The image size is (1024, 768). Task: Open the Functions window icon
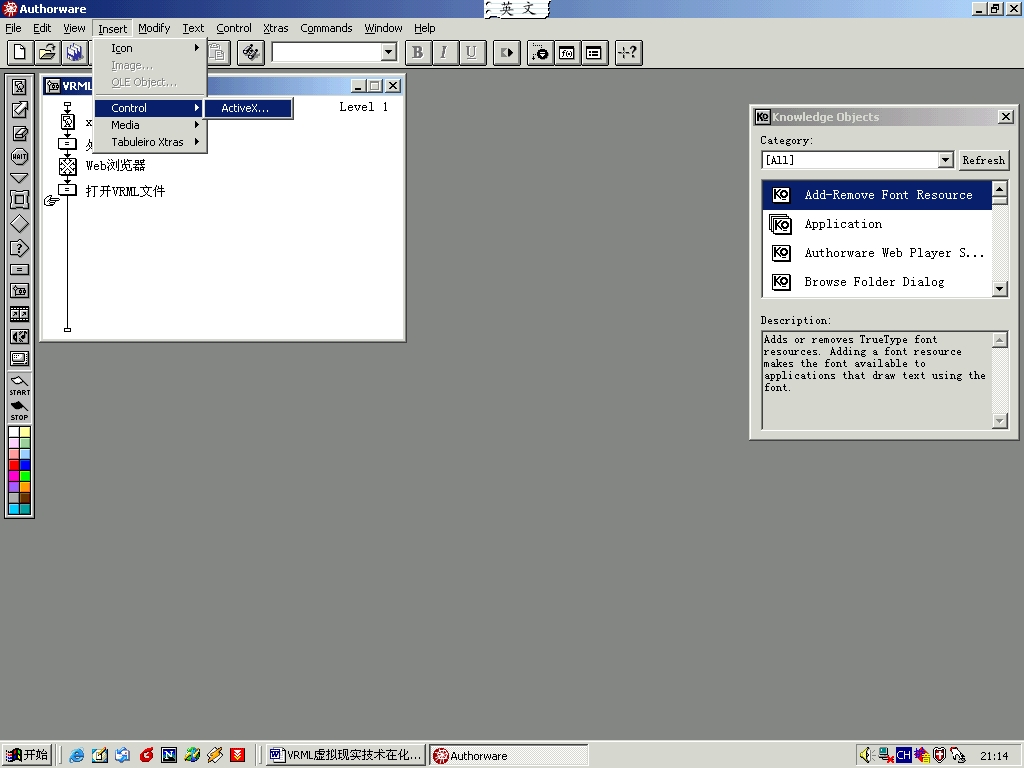pos(567,53)
